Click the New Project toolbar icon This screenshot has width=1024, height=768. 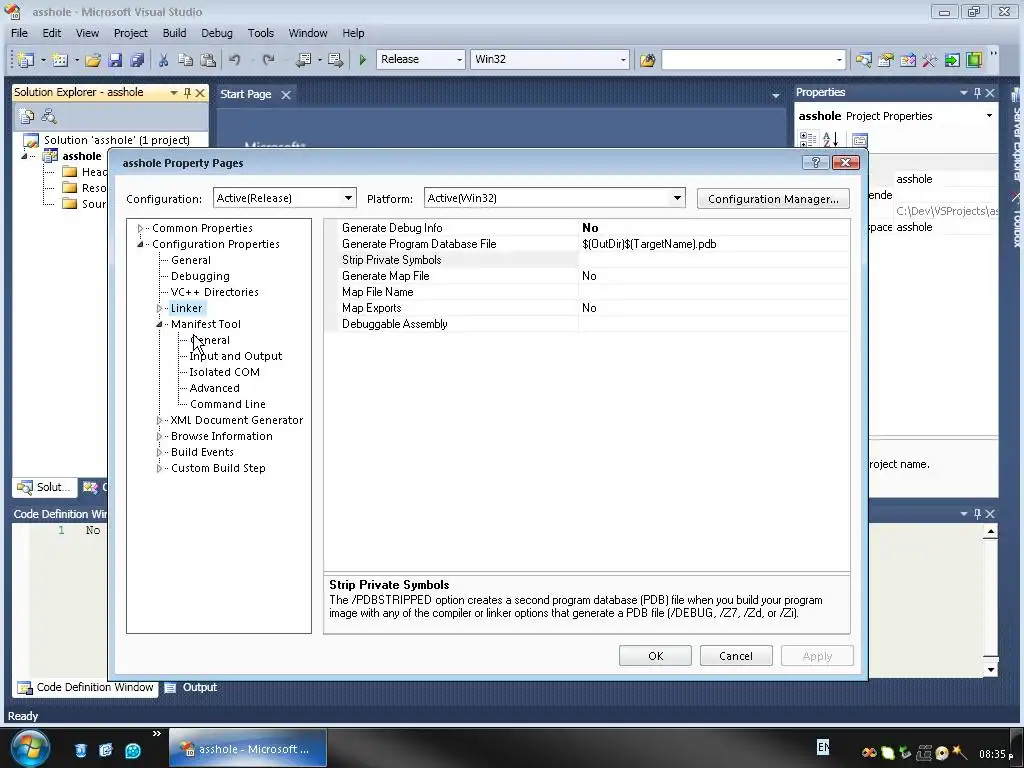pyautogui.click(x=26, y=59)
